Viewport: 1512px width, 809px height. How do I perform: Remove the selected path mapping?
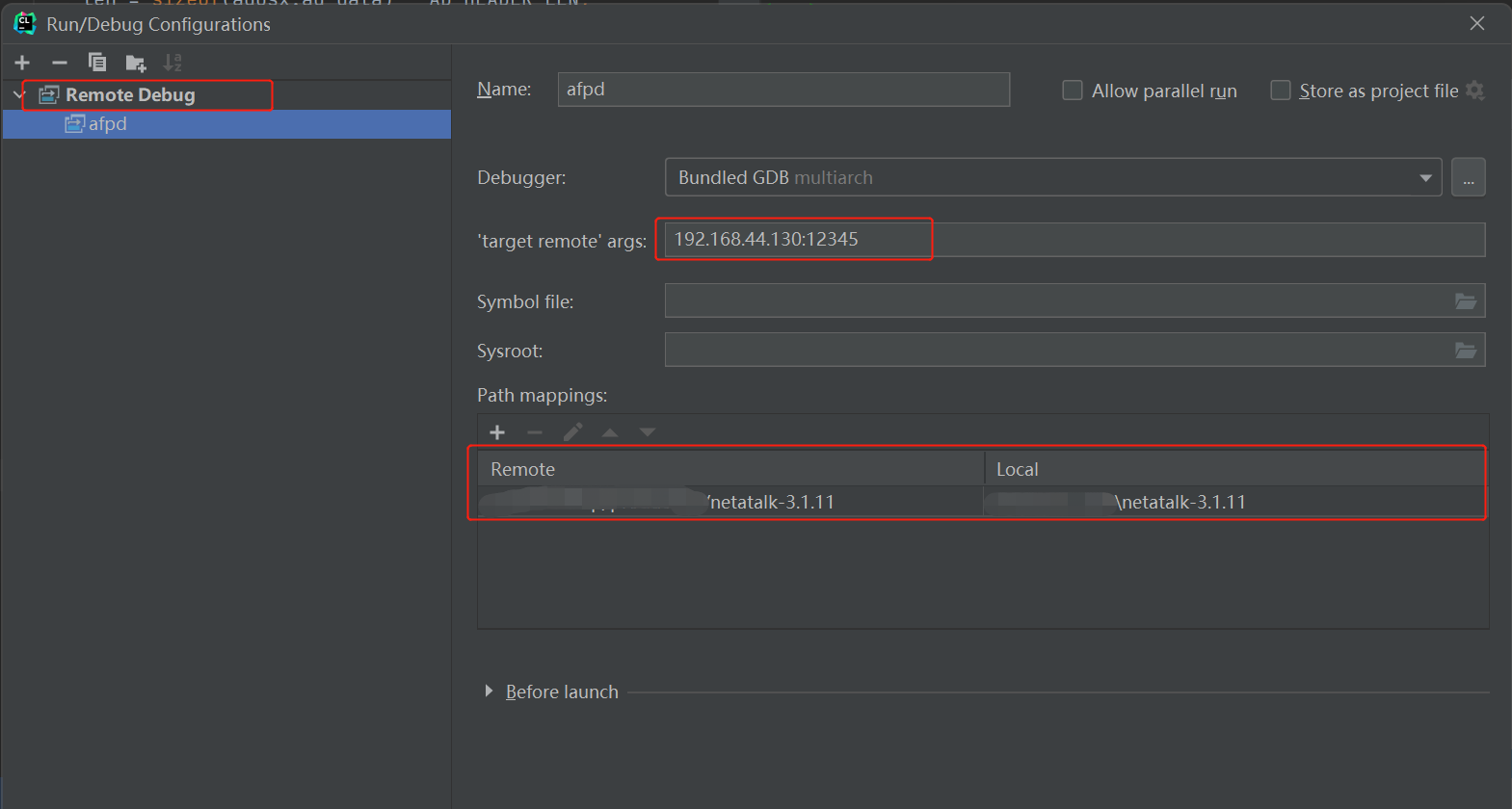[535, 432]
